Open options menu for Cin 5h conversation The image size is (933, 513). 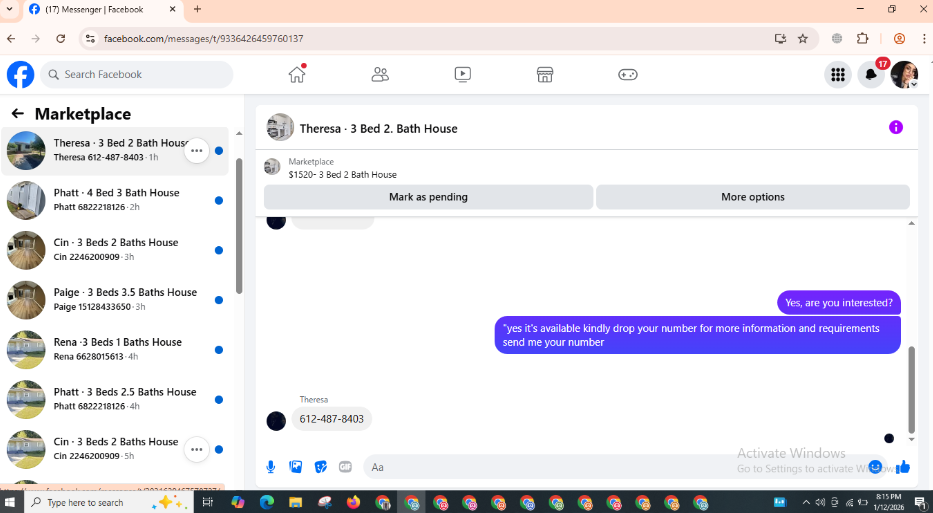196,449
